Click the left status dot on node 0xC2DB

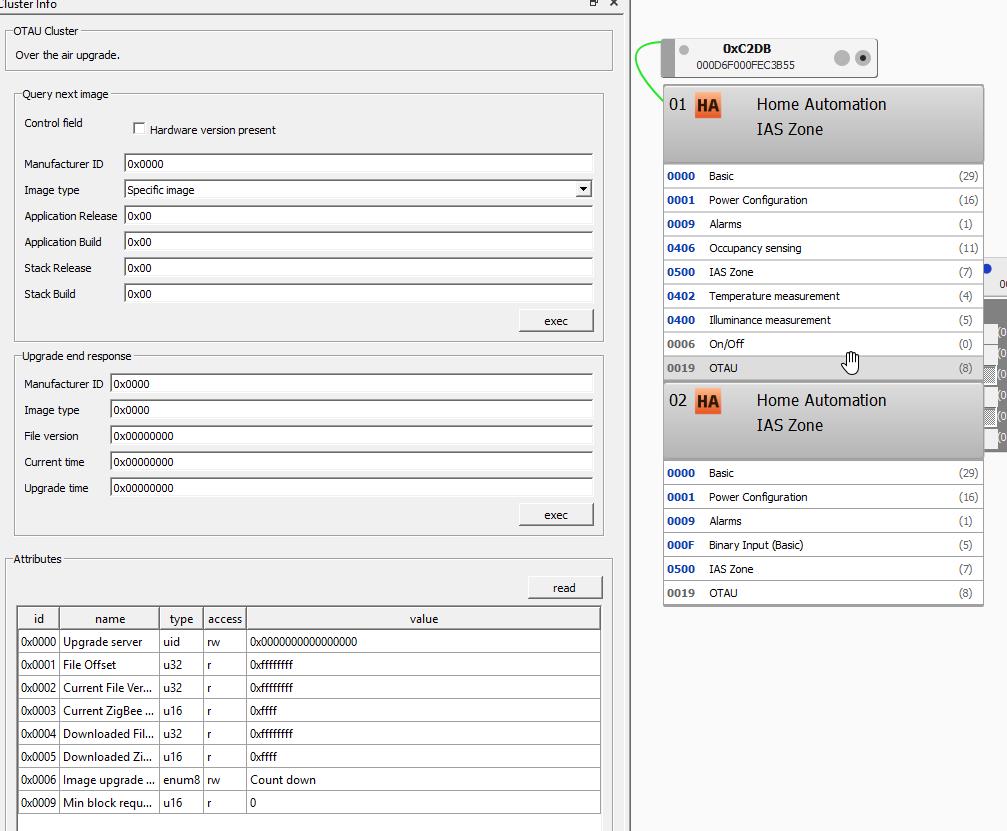point(684,50)
